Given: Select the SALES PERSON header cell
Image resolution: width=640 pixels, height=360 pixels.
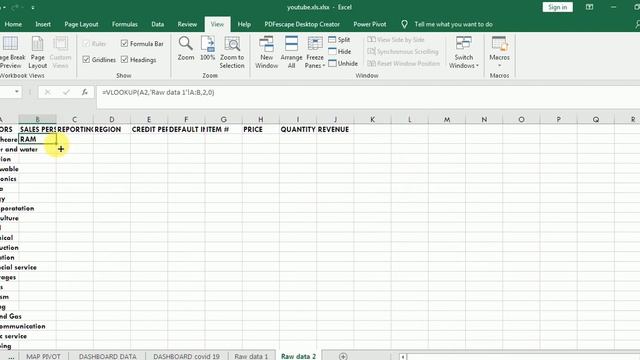Looking at the screenshot, I should click(x=37, y=129).
